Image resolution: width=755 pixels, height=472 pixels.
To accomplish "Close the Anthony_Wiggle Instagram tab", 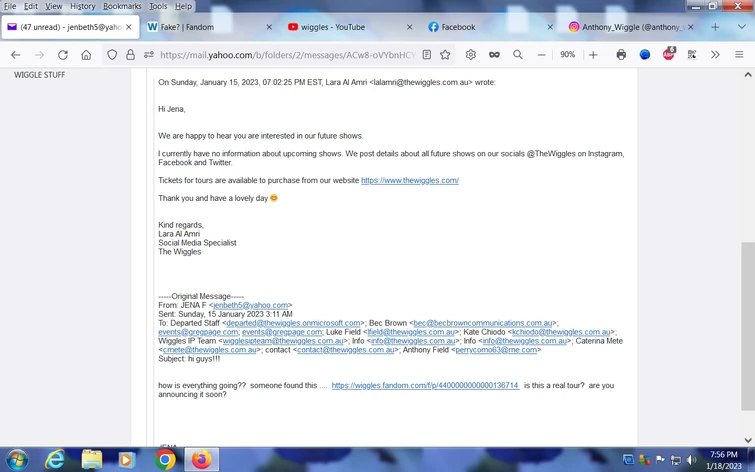I will [690, 27].
